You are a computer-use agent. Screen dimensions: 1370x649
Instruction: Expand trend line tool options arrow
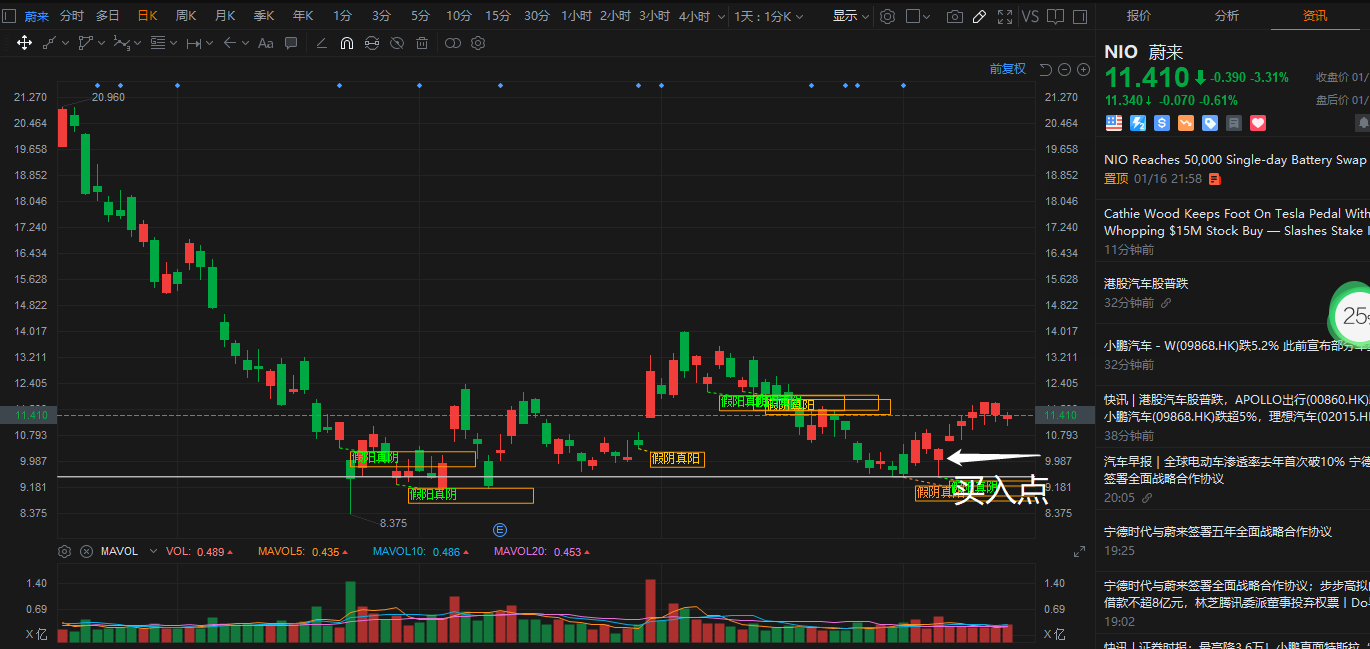point(65,43)
